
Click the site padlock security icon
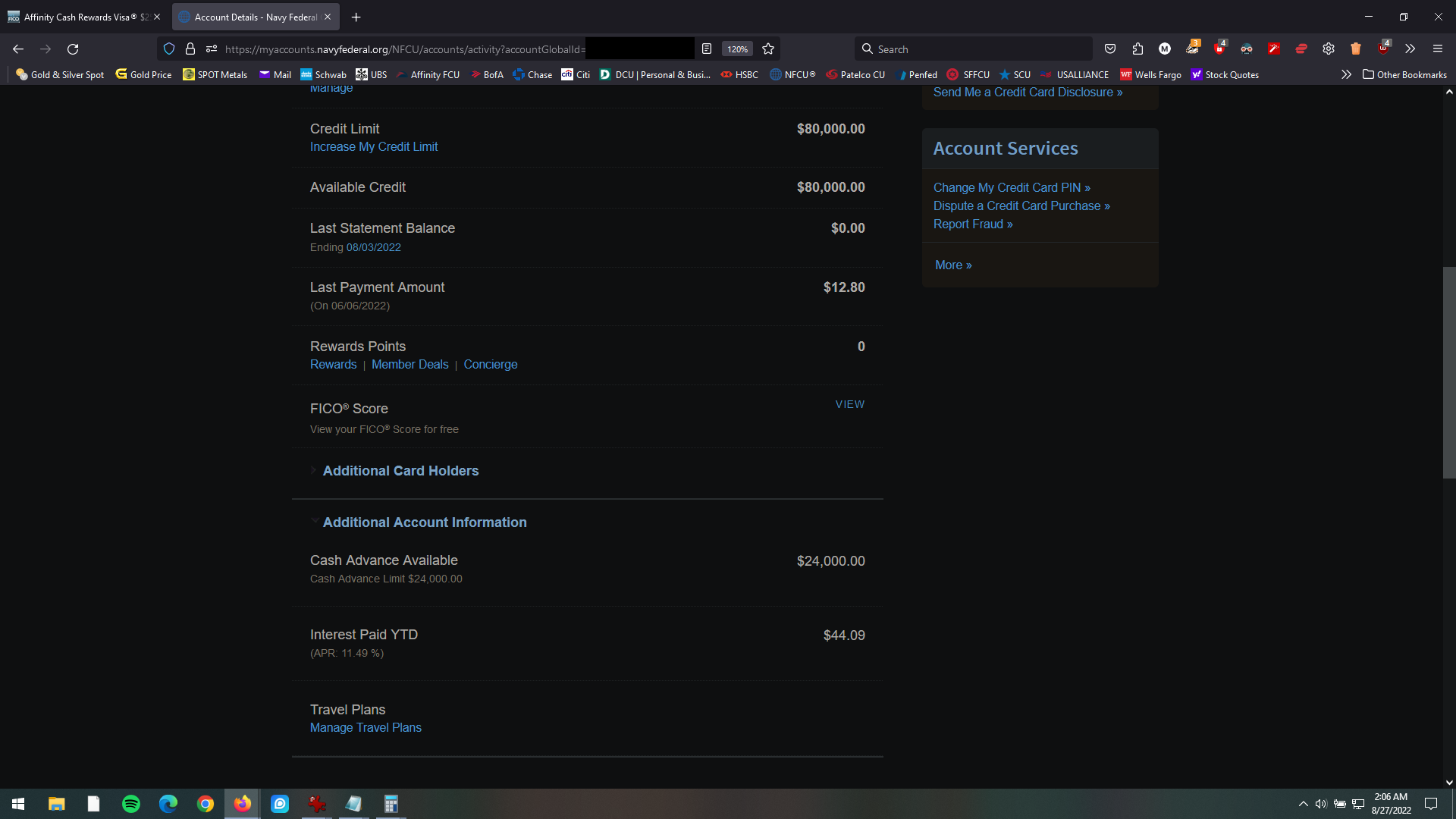[x=190, y=49]
